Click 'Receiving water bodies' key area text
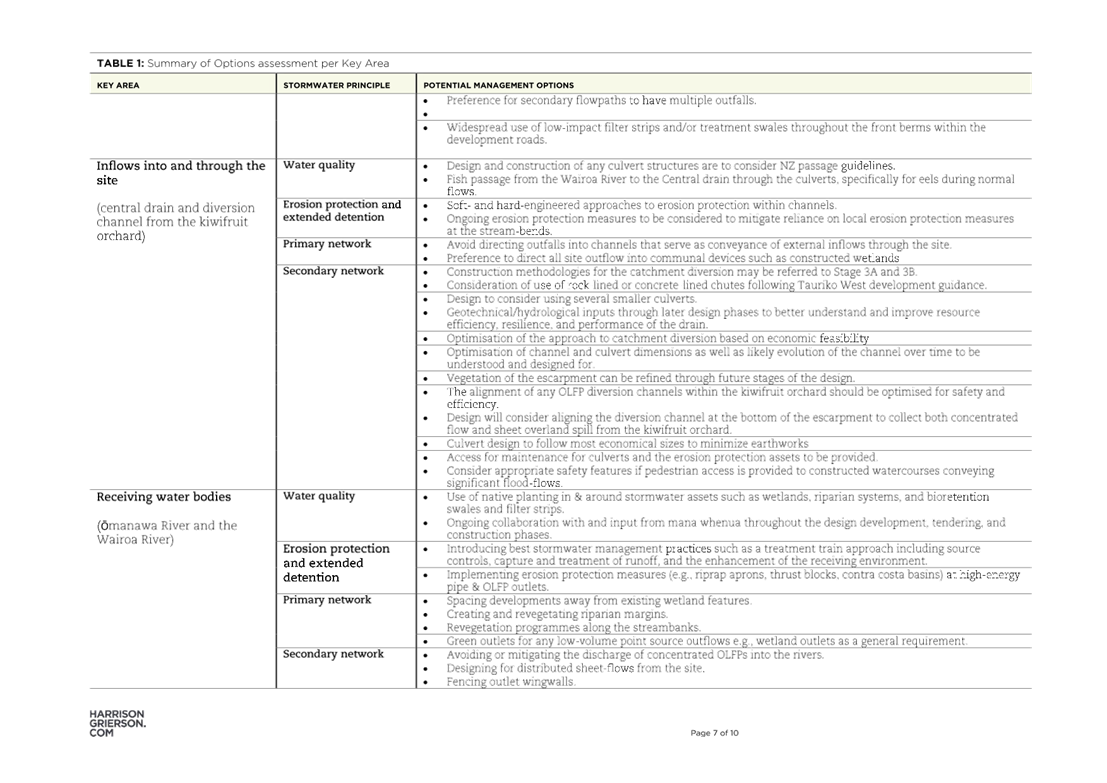This screenshot has width=1107, height=783. pyautogui.click(x=164, y=497)
